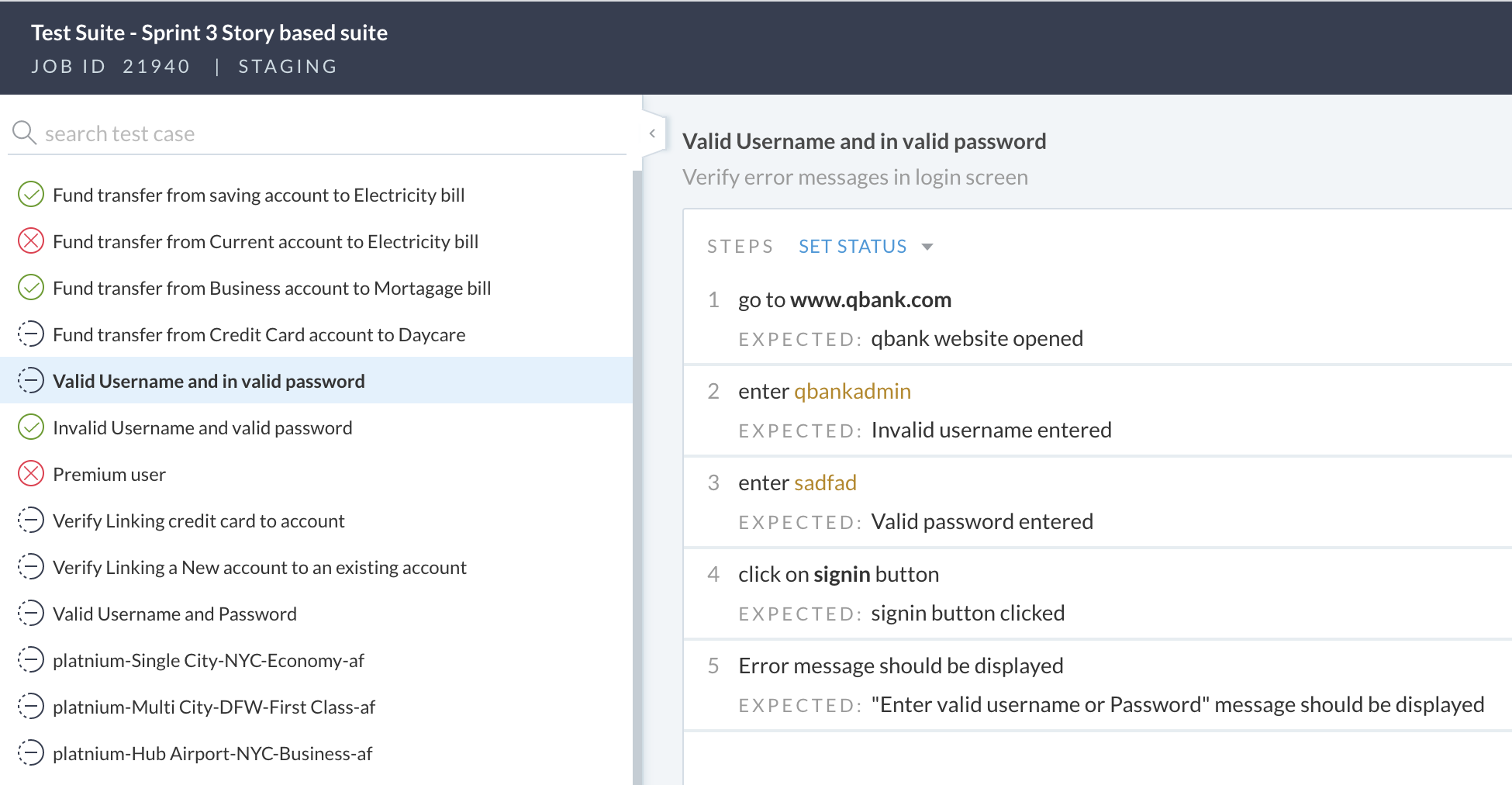Select Valid Username and in valid password case
Image resolution: width=1512 pixels, height=785 pixels.
pos(316,381)
